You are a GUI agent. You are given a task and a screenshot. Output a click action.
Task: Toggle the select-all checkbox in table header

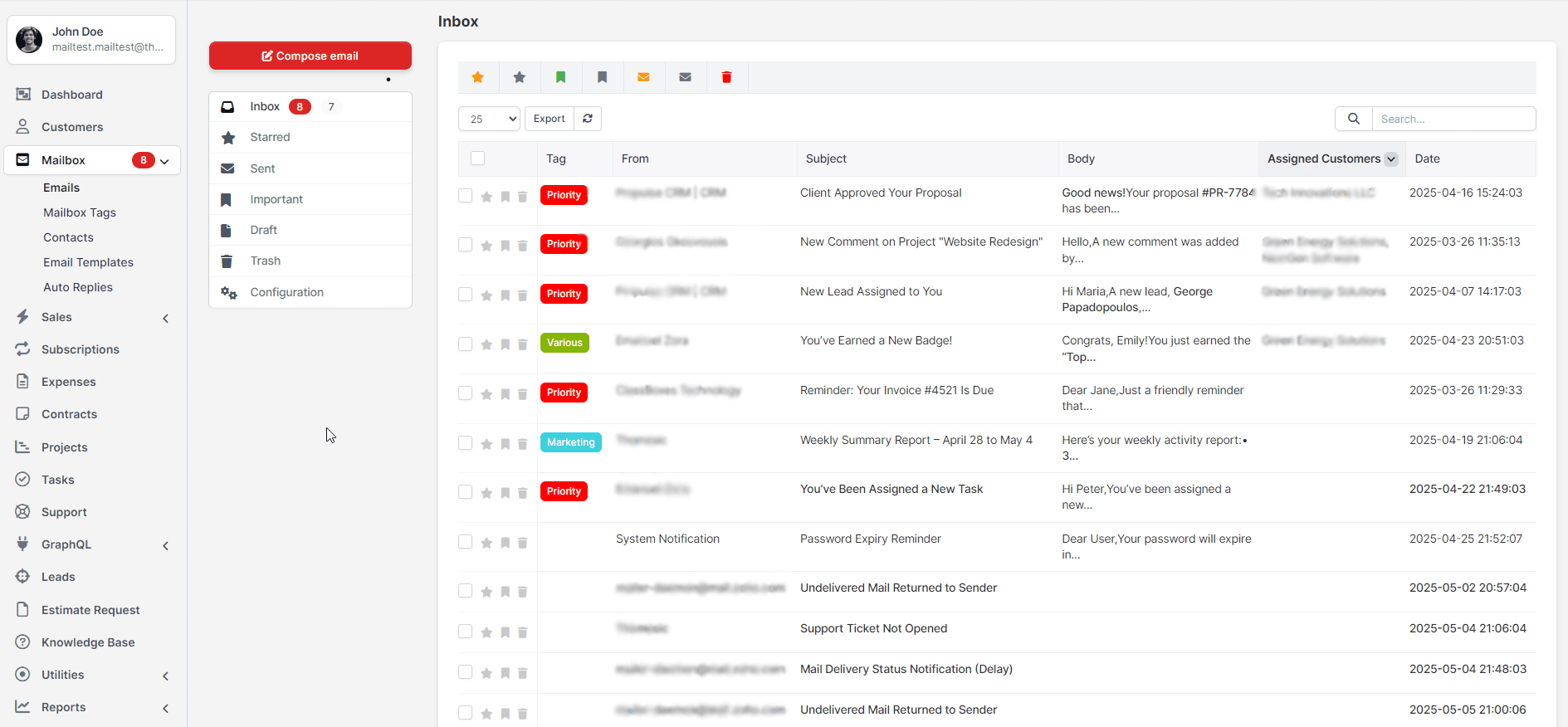tap(477, 159)
